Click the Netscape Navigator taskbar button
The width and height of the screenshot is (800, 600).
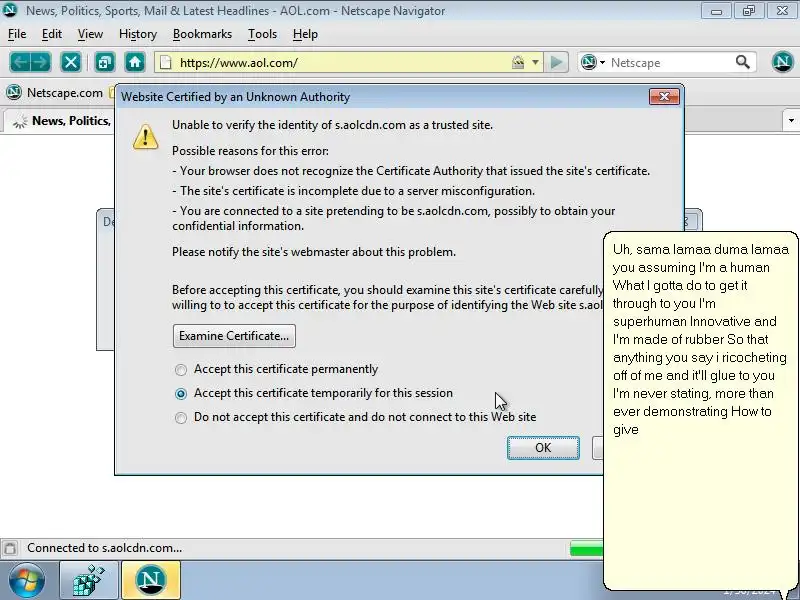tap(151, 580)
